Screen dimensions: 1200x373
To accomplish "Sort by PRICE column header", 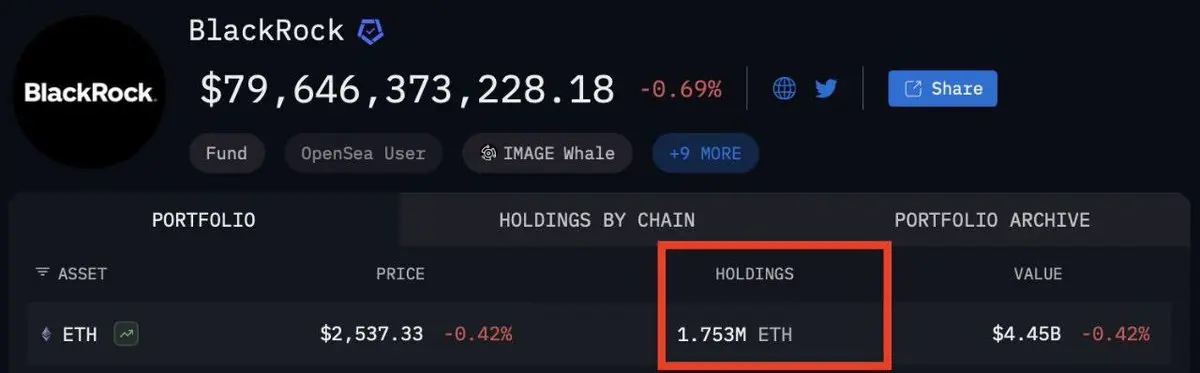I will tap(400, 274).
